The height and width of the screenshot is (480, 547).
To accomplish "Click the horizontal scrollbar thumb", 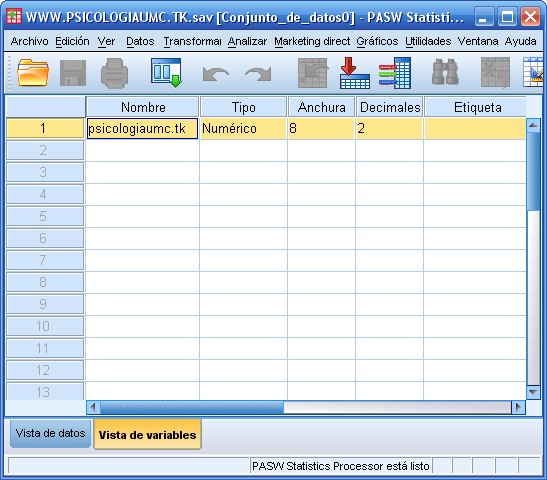I will tap(192, 407).
